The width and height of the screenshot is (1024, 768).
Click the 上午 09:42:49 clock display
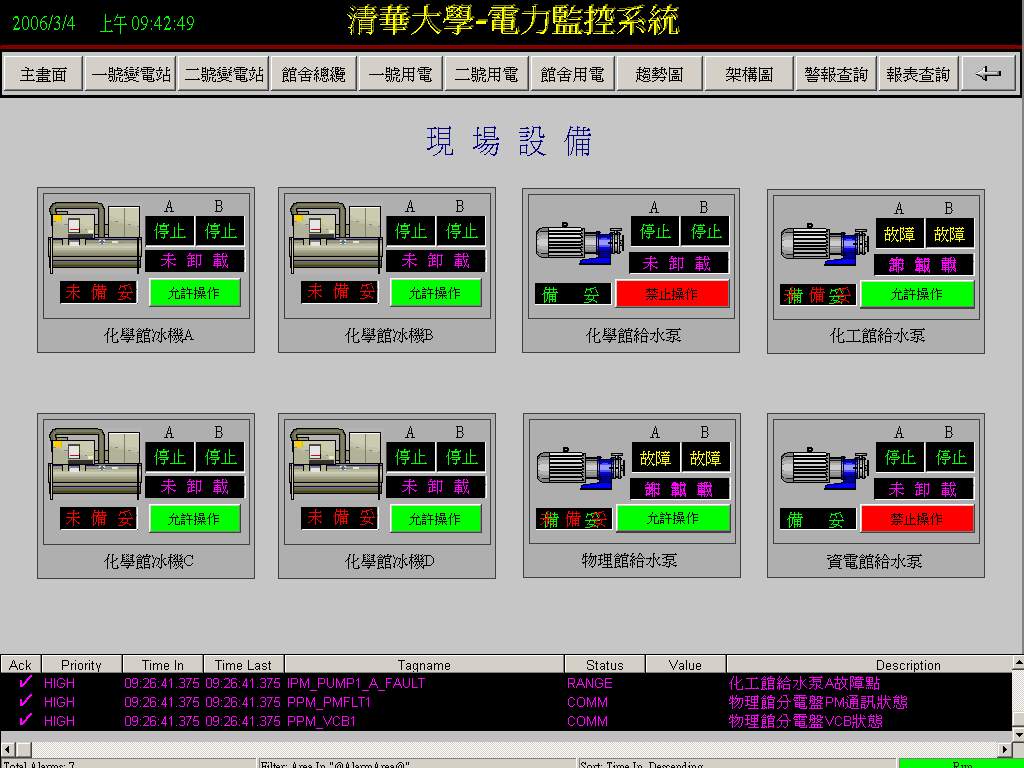[x=147, y=24]
